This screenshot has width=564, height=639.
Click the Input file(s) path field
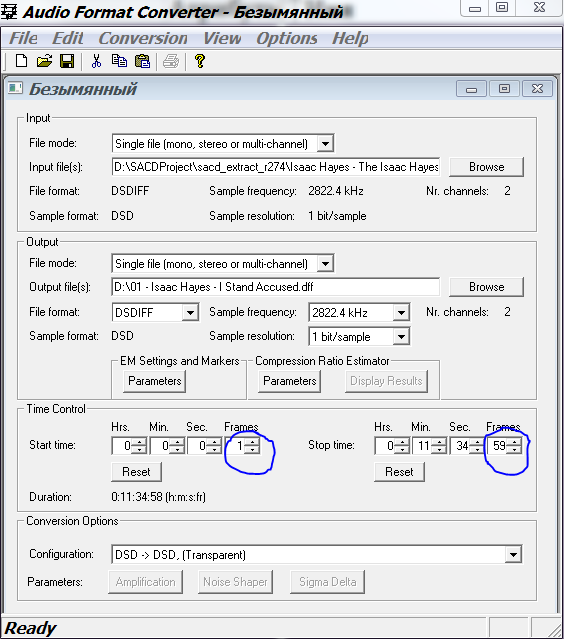tap(276, 167)
